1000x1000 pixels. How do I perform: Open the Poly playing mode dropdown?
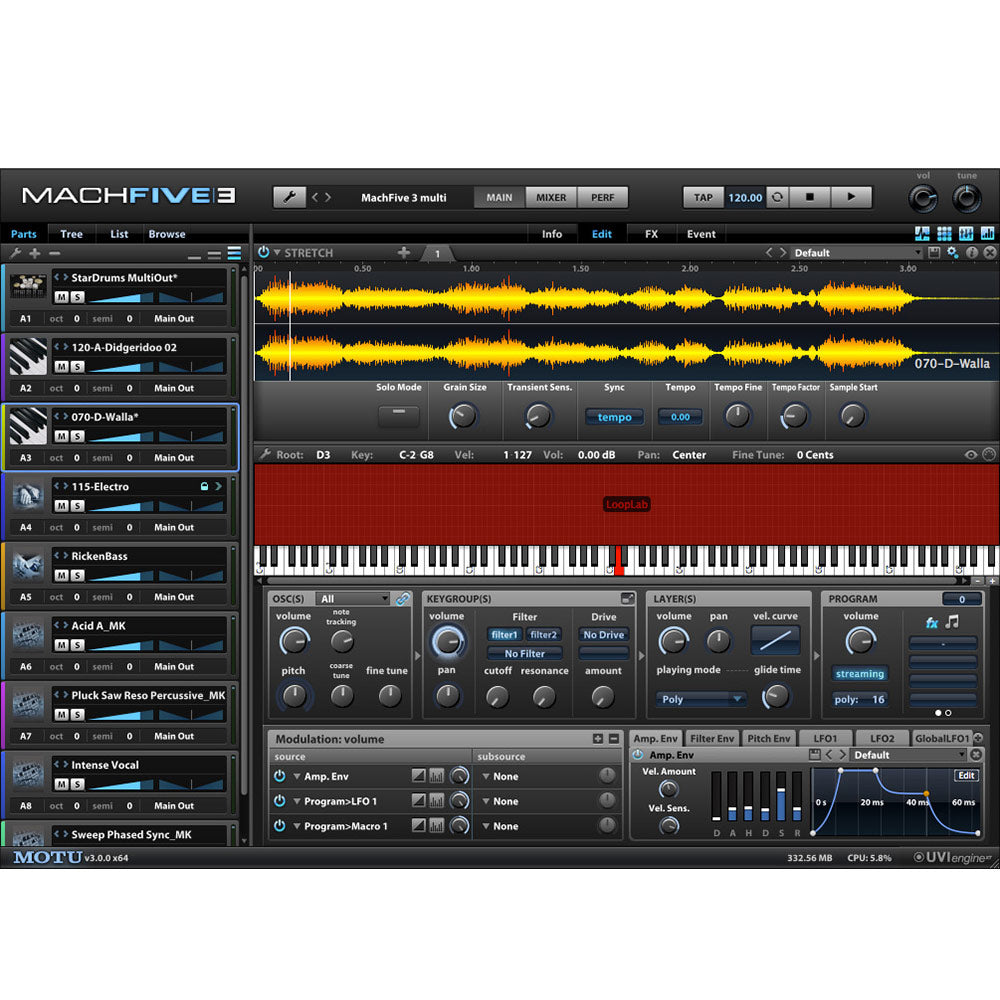tap(702, 699)
